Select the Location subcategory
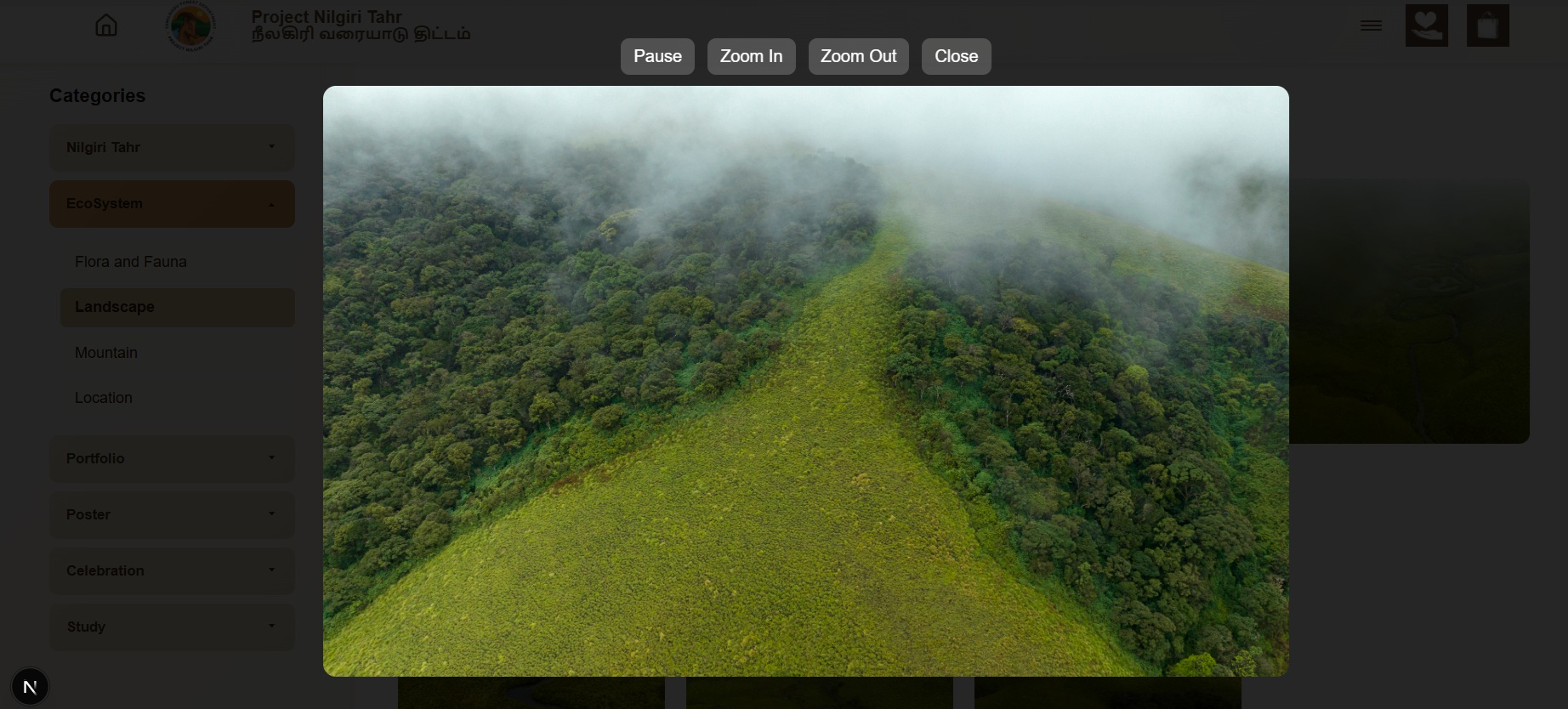The width and height of the screenshot is (1568, 709). pos(104,398)
